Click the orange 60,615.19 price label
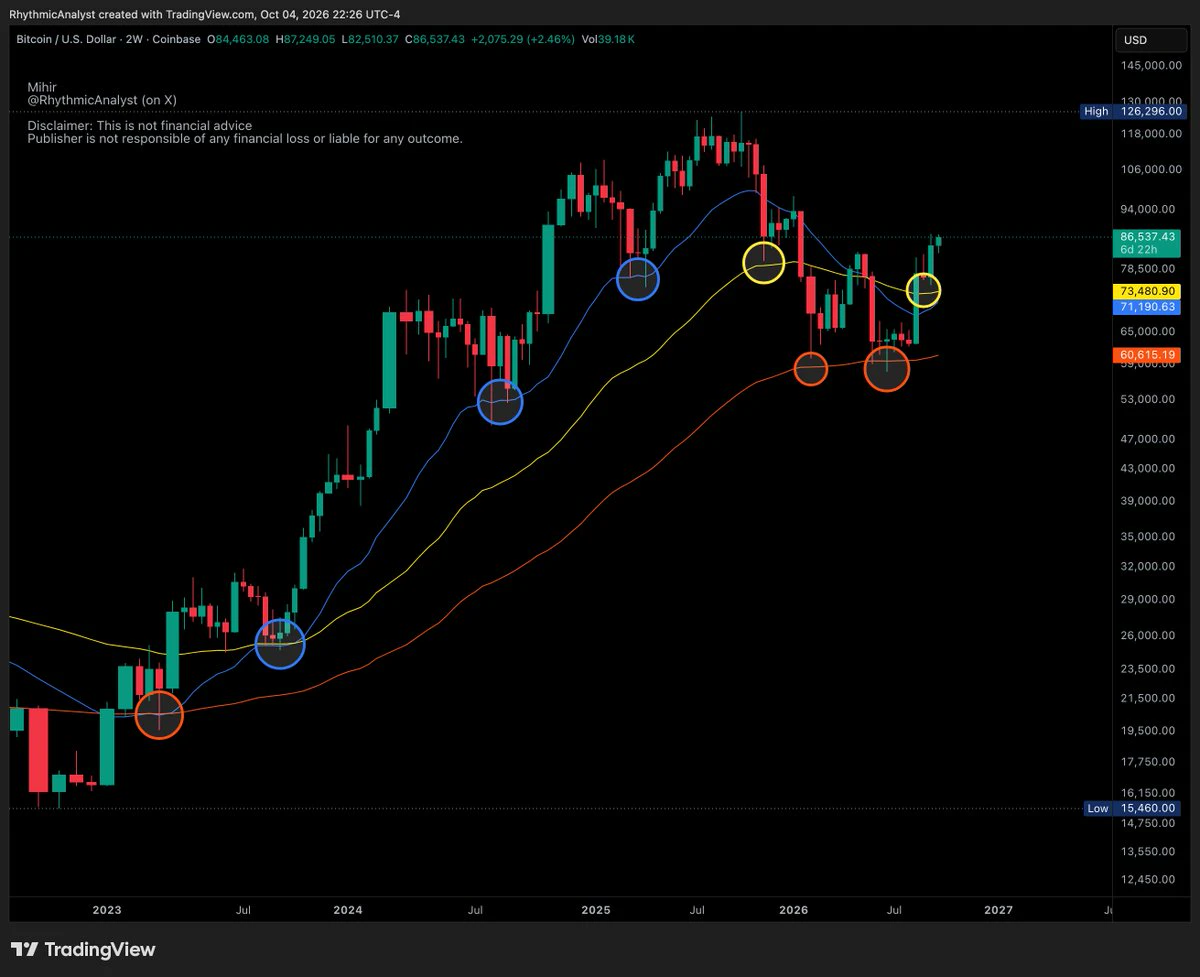The height and width of the screenshot is (977, 1200). click(1146, 355)
